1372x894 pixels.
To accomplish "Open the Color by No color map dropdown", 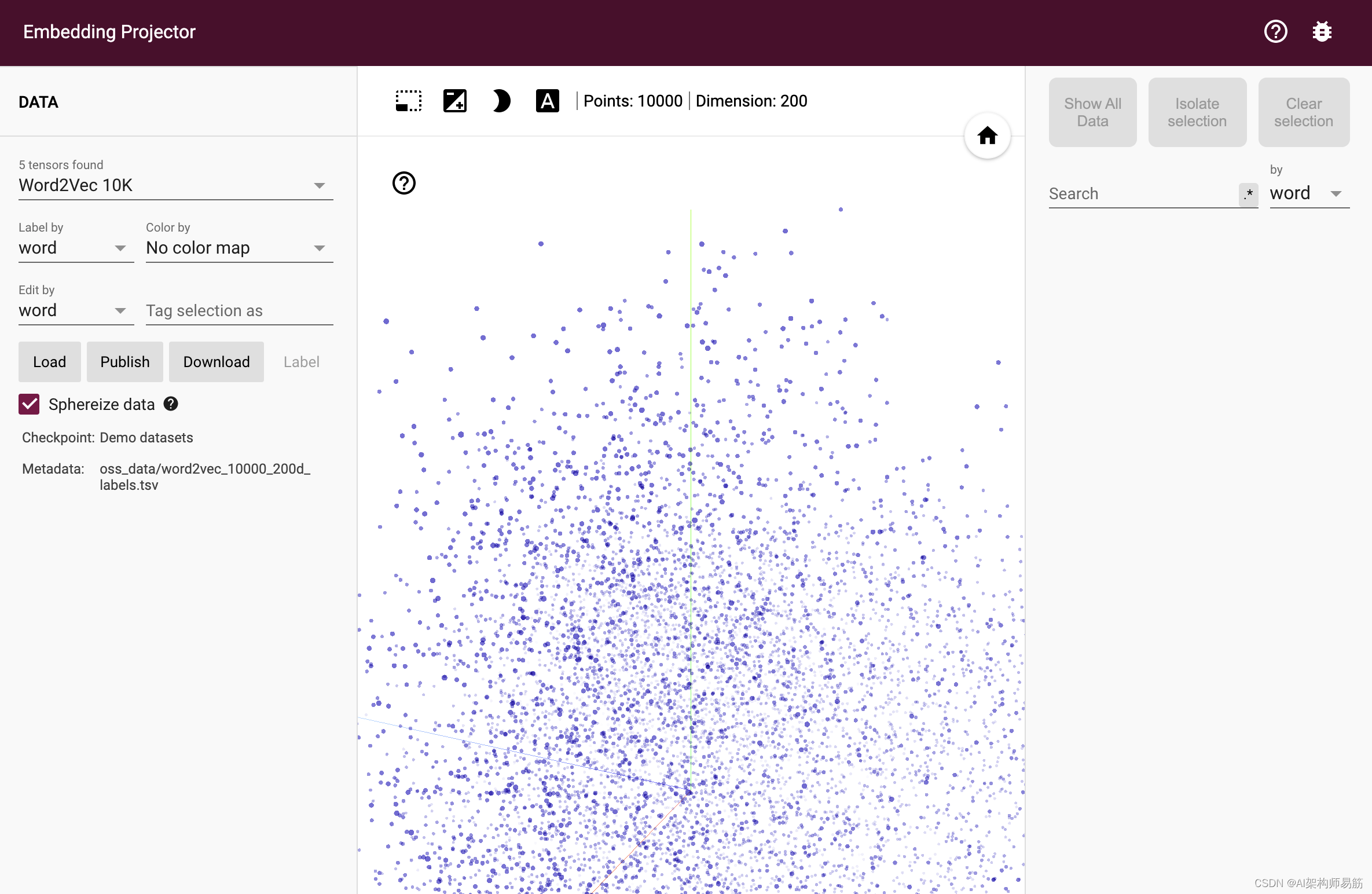I will pyautogui.click(x=239, y=248).
